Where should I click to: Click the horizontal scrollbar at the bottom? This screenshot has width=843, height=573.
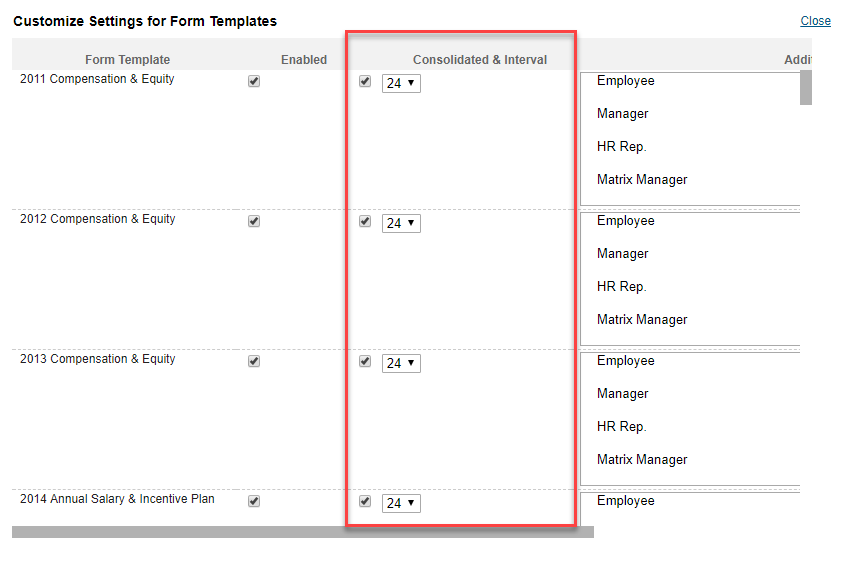click(303, 532)
